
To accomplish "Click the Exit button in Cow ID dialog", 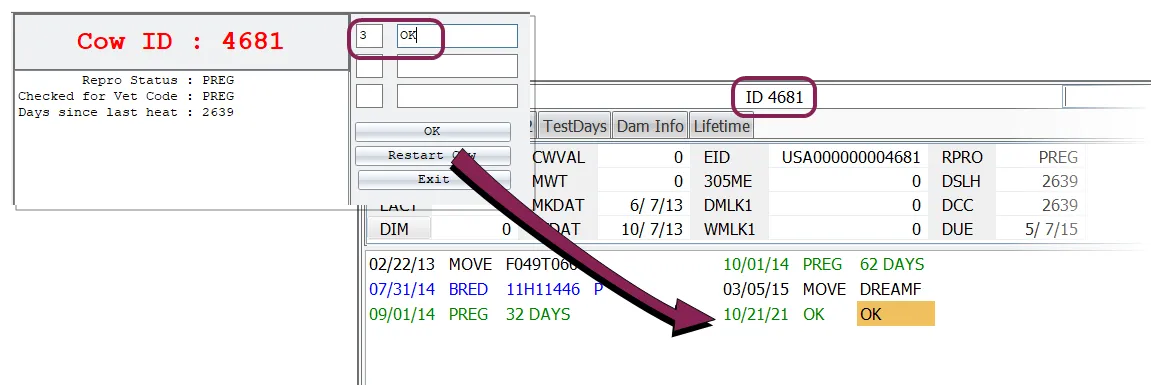I will pyautogui.click(x=434, y=180).
